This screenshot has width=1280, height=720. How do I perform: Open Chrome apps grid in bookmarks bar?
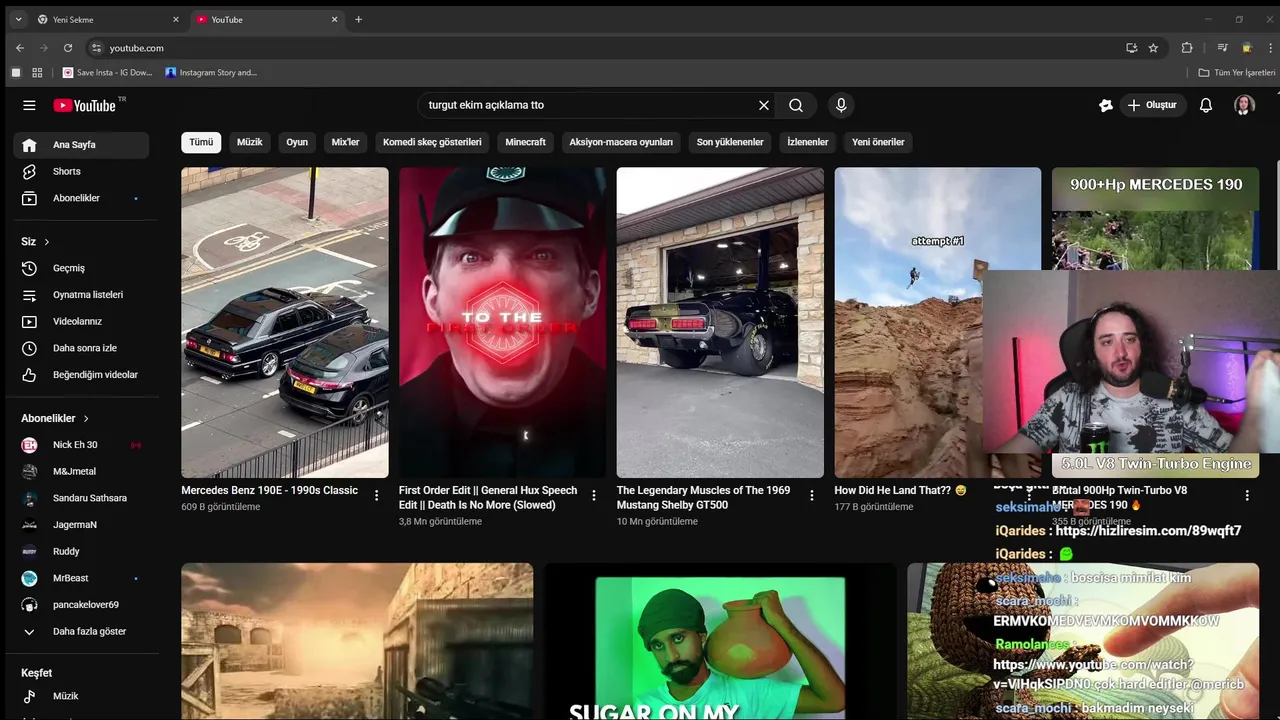37,72
